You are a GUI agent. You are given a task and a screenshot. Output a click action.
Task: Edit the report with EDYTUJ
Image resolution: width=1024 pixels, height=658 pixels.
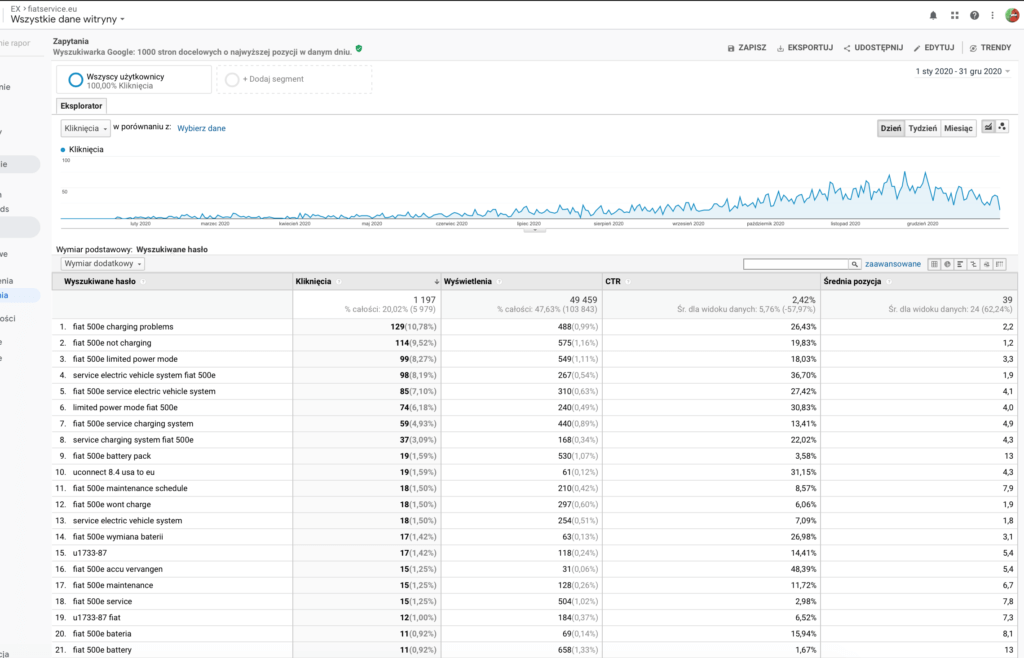[x=934, y=48]
